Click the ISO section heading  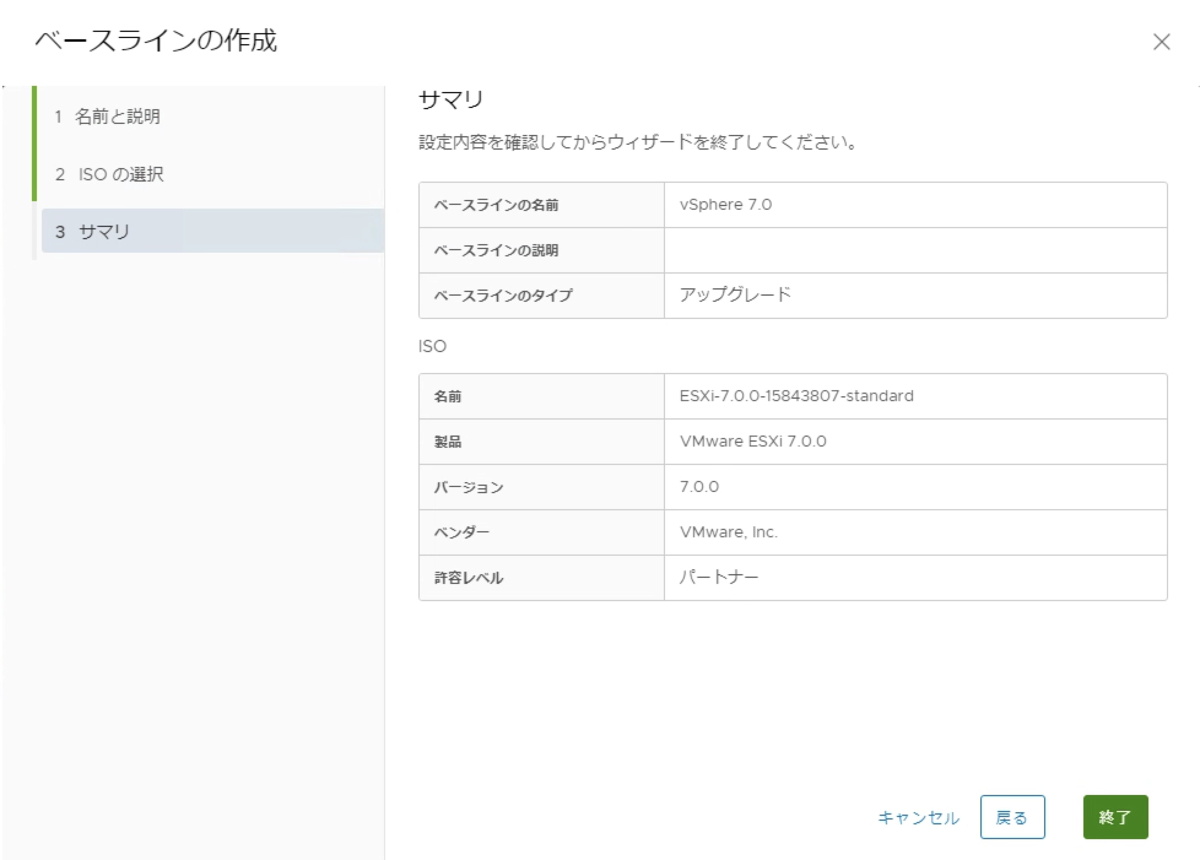[432, 347]
